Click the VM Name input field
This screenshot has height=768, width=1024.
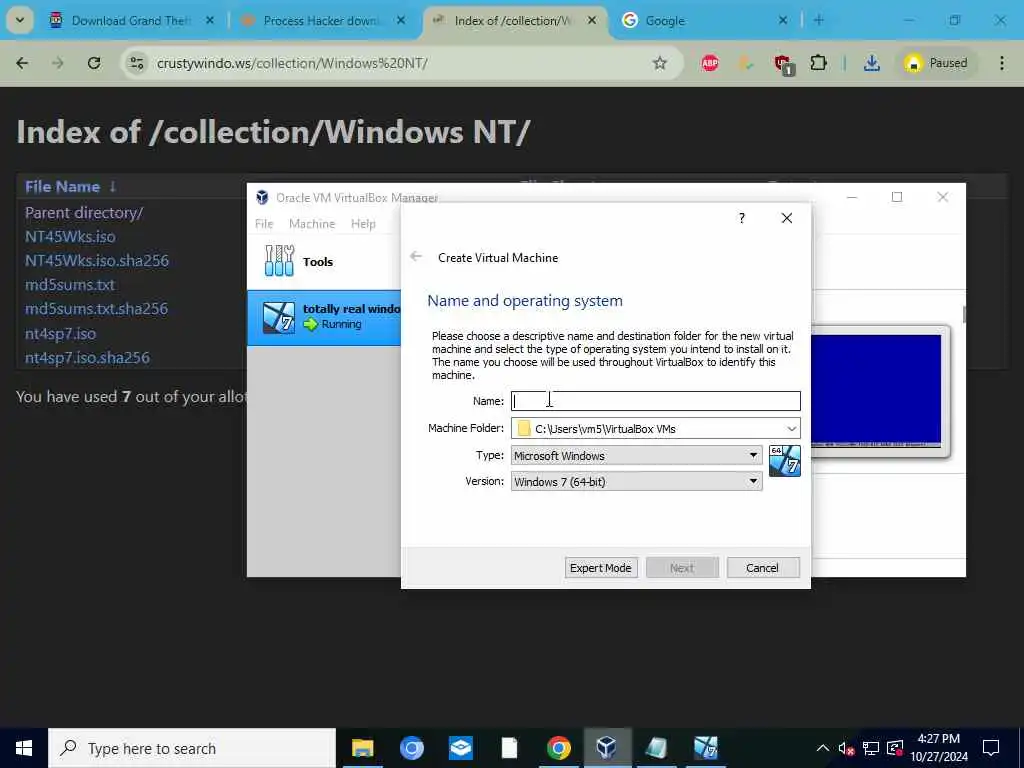tap(656, 401)
